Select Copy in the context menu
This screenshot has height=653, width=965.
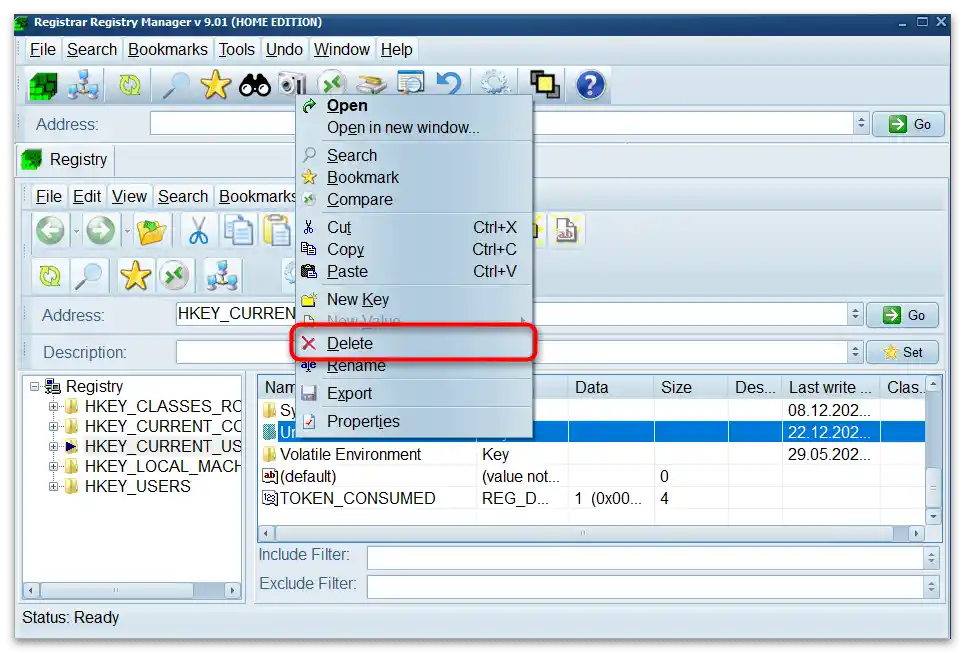(414, 249)
